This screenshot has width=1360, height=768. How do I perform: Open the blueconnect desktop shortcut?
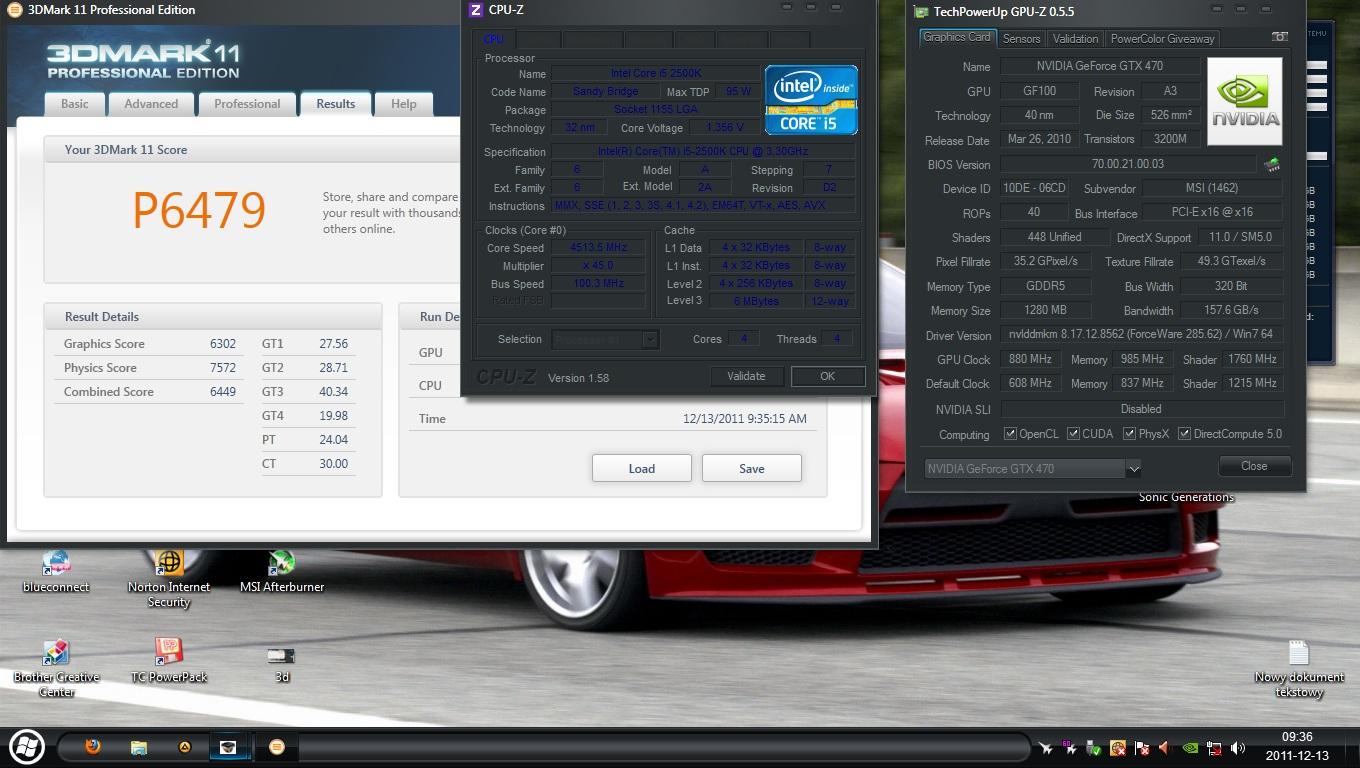tap(56, 571)
